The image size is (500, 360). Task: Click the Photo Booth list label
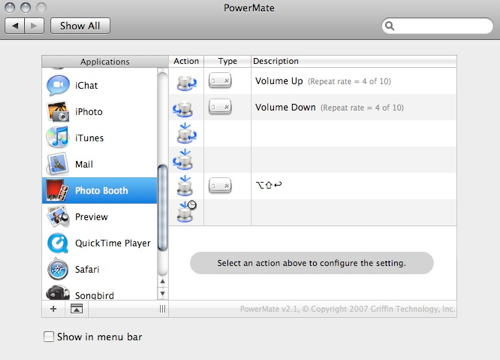coord(102,191)
